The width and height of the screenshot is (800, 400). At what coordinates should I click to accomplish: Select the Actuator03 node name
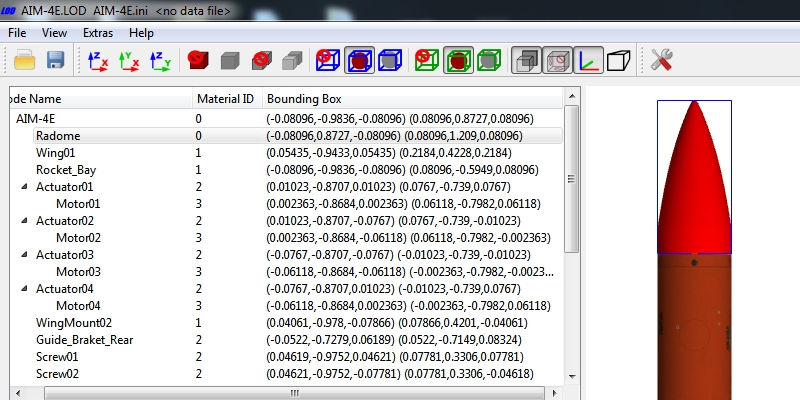[x=65, y=255]
